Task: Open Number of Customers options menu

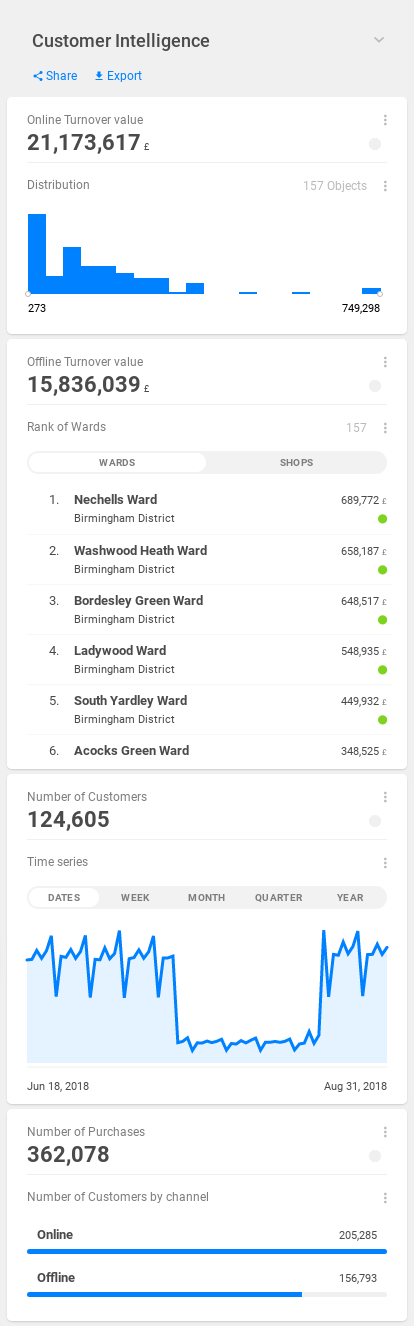Action: pos(385,797)
